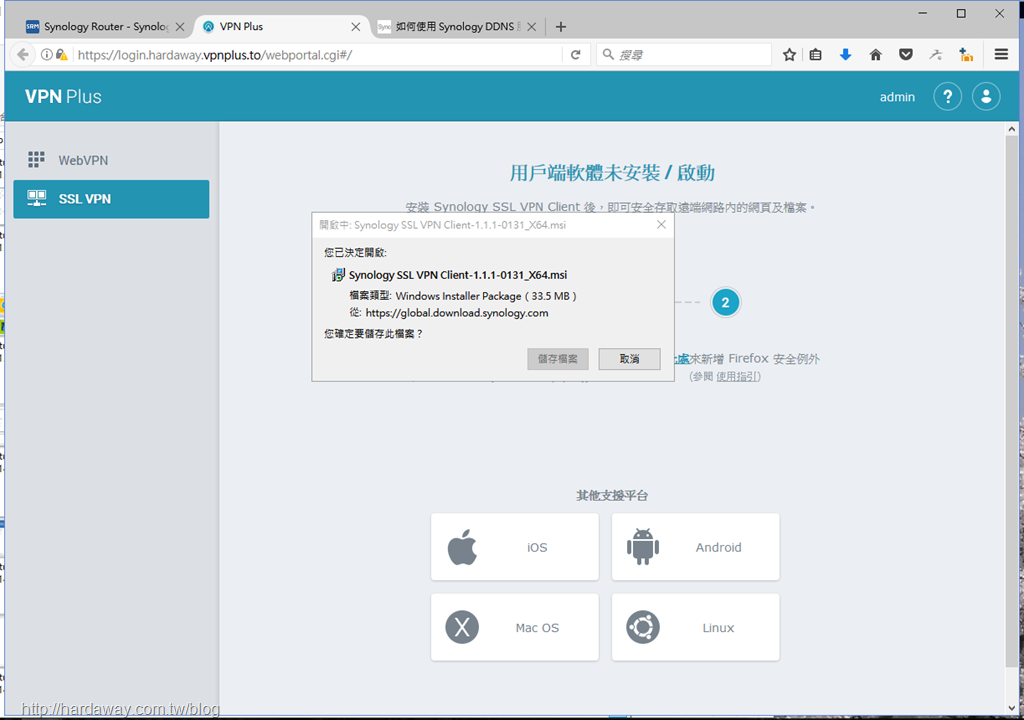Click the WebVPN grid icon in sidebar
Image resolution: width=1024 pixels, height=720 pixels.
click(37, 159)
